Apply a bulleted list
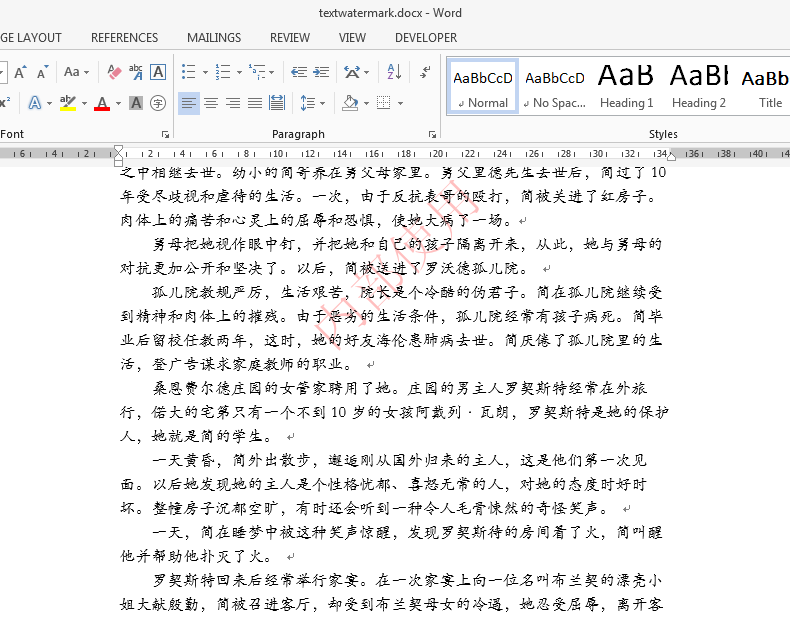This screenshot has height=619, width=790. pyautogui.click(x=188, y=72)
